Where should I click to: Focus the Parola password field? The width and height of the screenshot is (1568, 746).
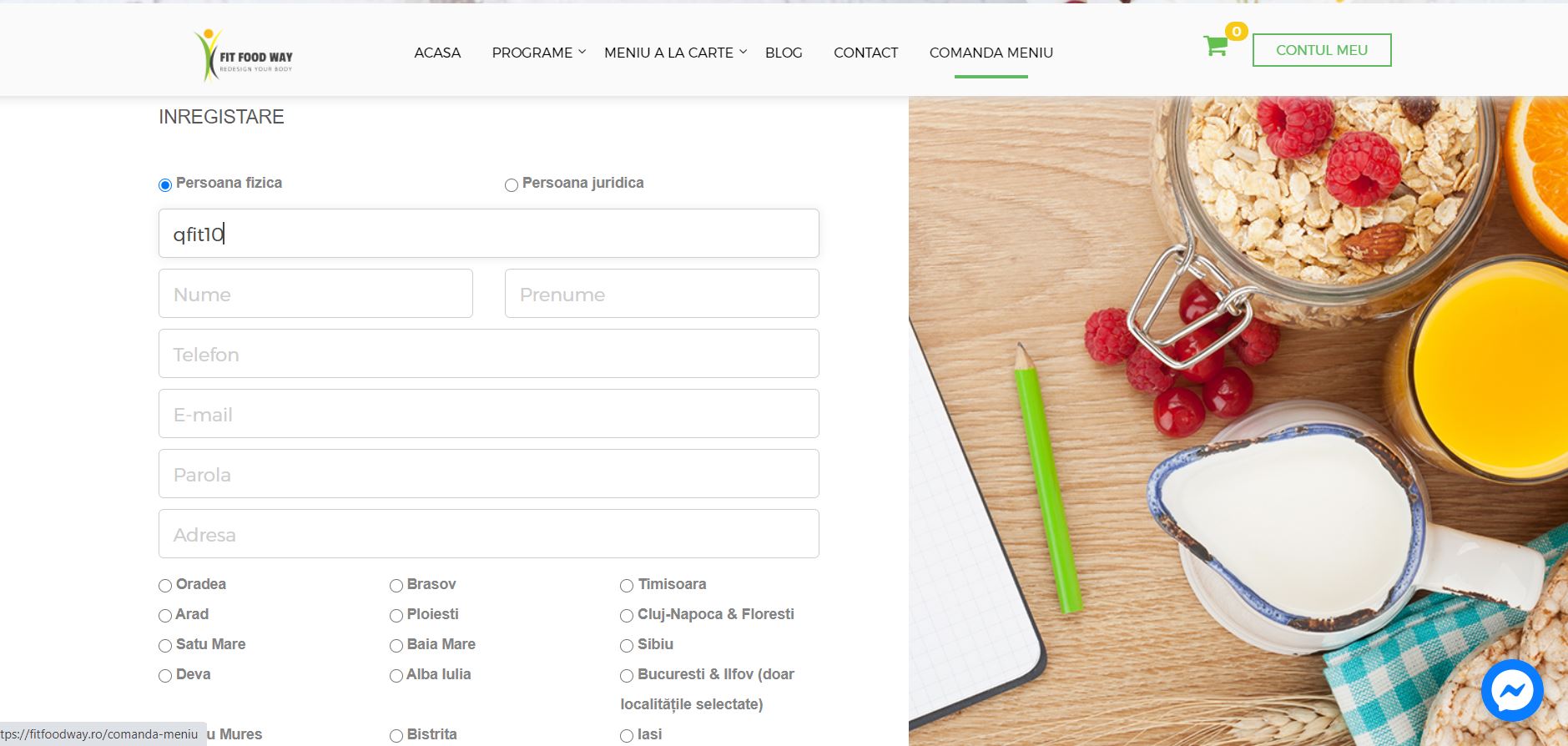coord(489,474)
